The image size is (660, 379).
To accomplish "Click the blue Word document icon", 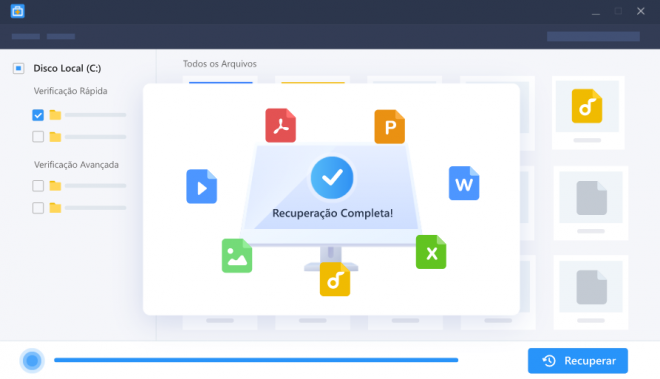I will 464,183.
